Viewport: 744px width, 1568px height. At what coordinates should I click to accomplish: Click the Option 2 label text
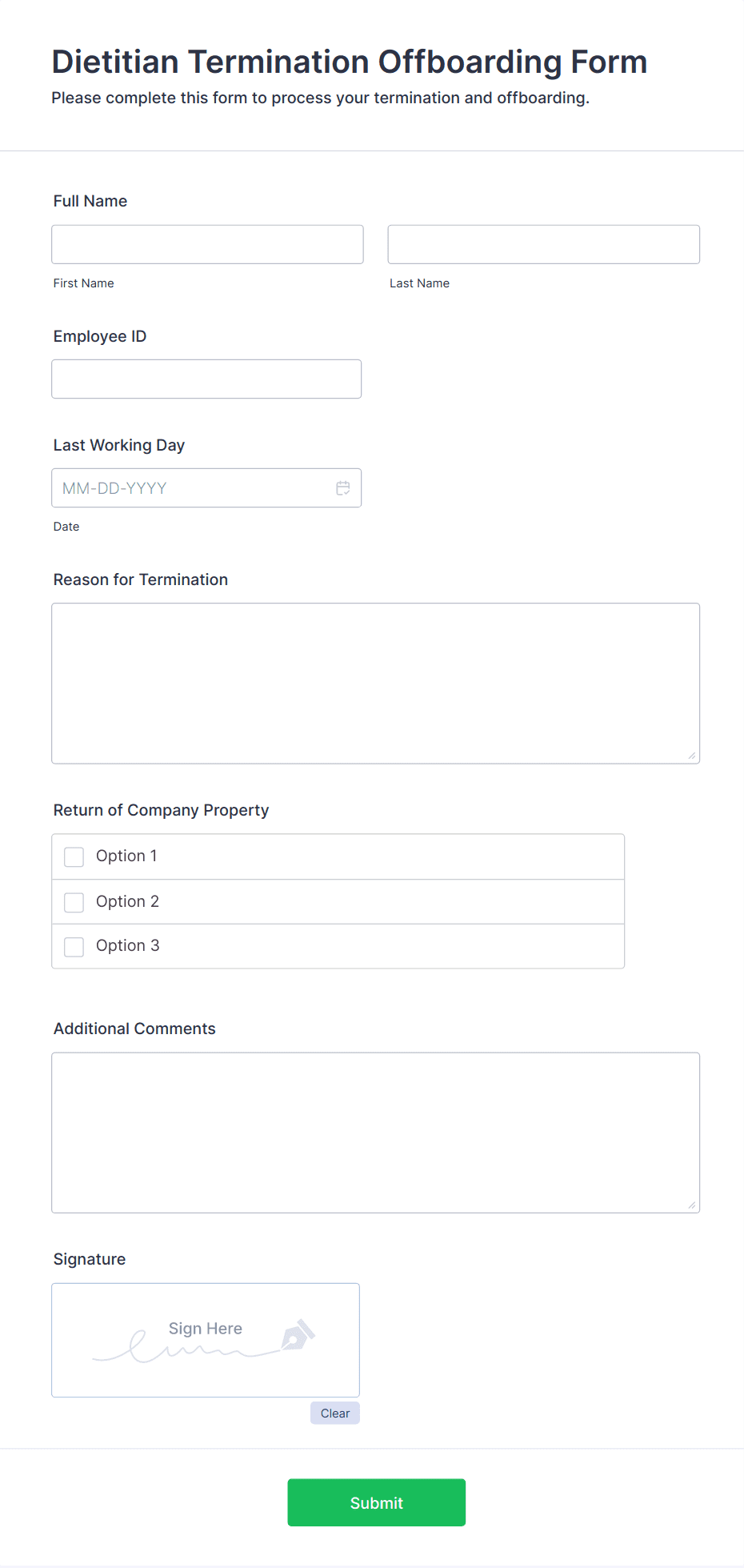[128, 901]
